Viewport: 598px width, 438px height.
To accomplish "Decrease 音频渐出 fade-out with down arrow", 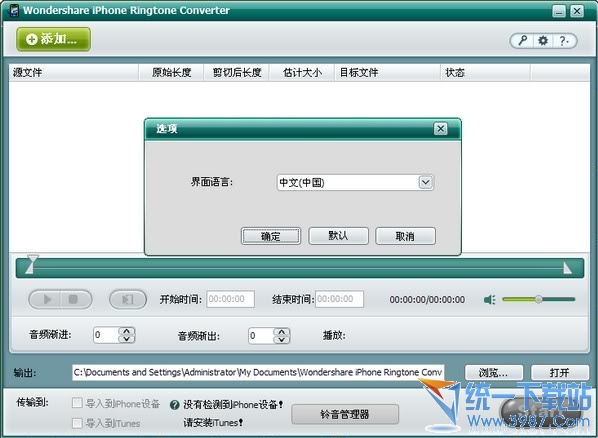I will 282,340.
